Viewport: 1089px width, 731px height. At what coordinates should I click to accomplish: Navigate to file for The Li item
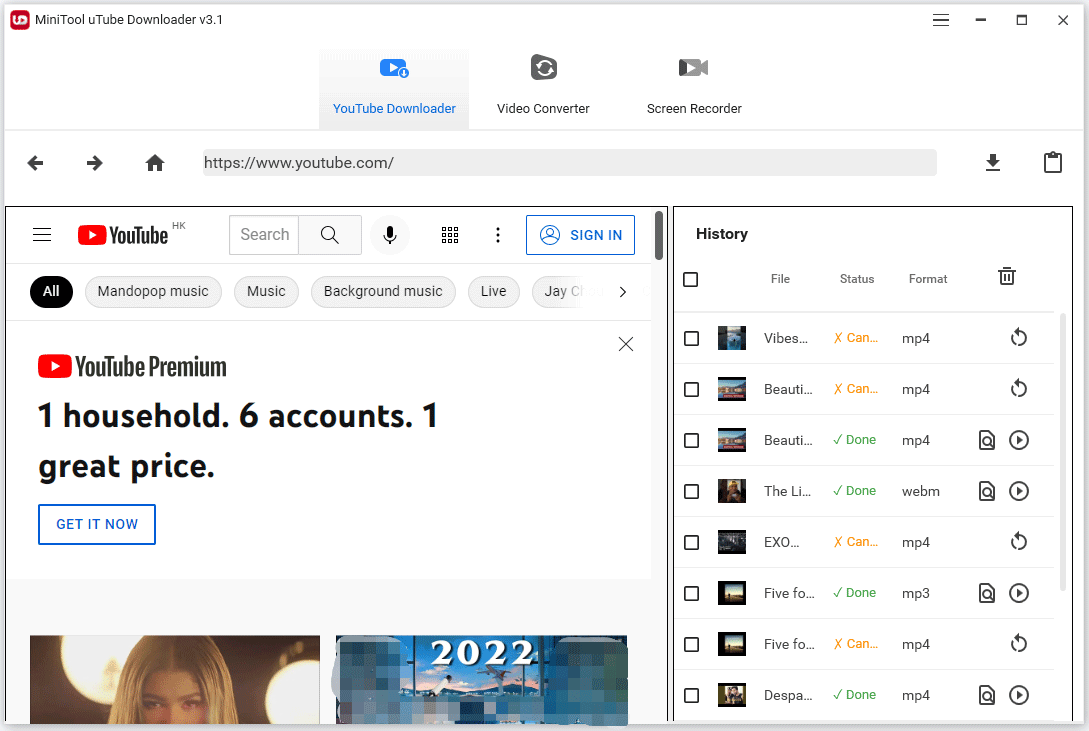click(x=986, y=491)
